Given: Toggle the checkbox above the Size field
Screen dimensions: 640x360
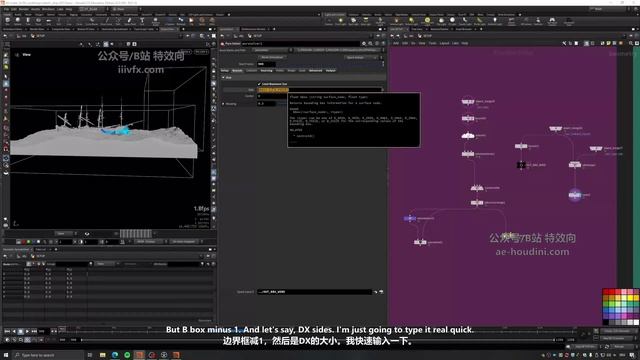Looking at the screenshot, I should pos(259,84).
